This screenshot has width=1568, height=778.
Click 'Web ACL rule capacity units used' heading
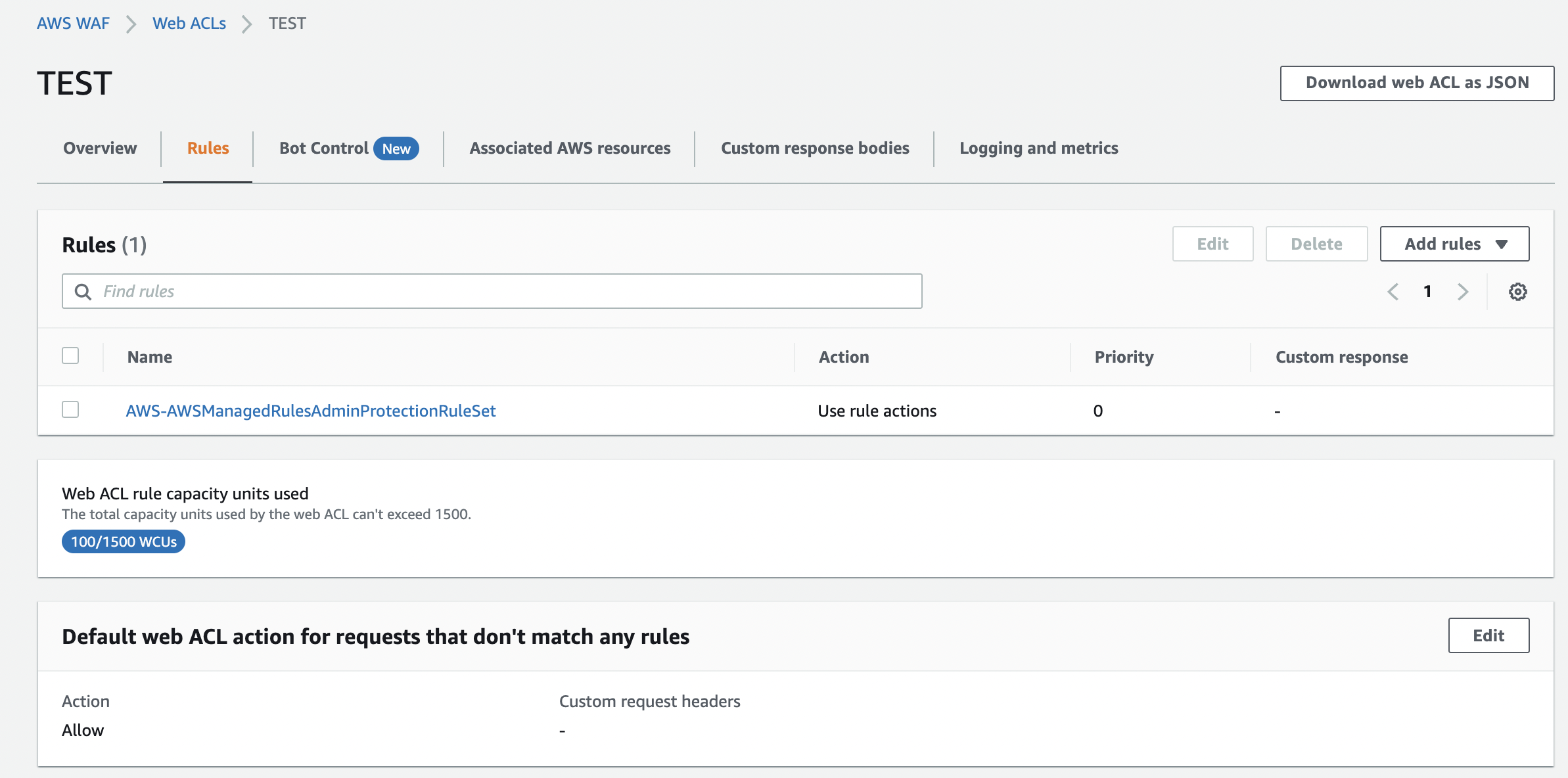point(185,493)
